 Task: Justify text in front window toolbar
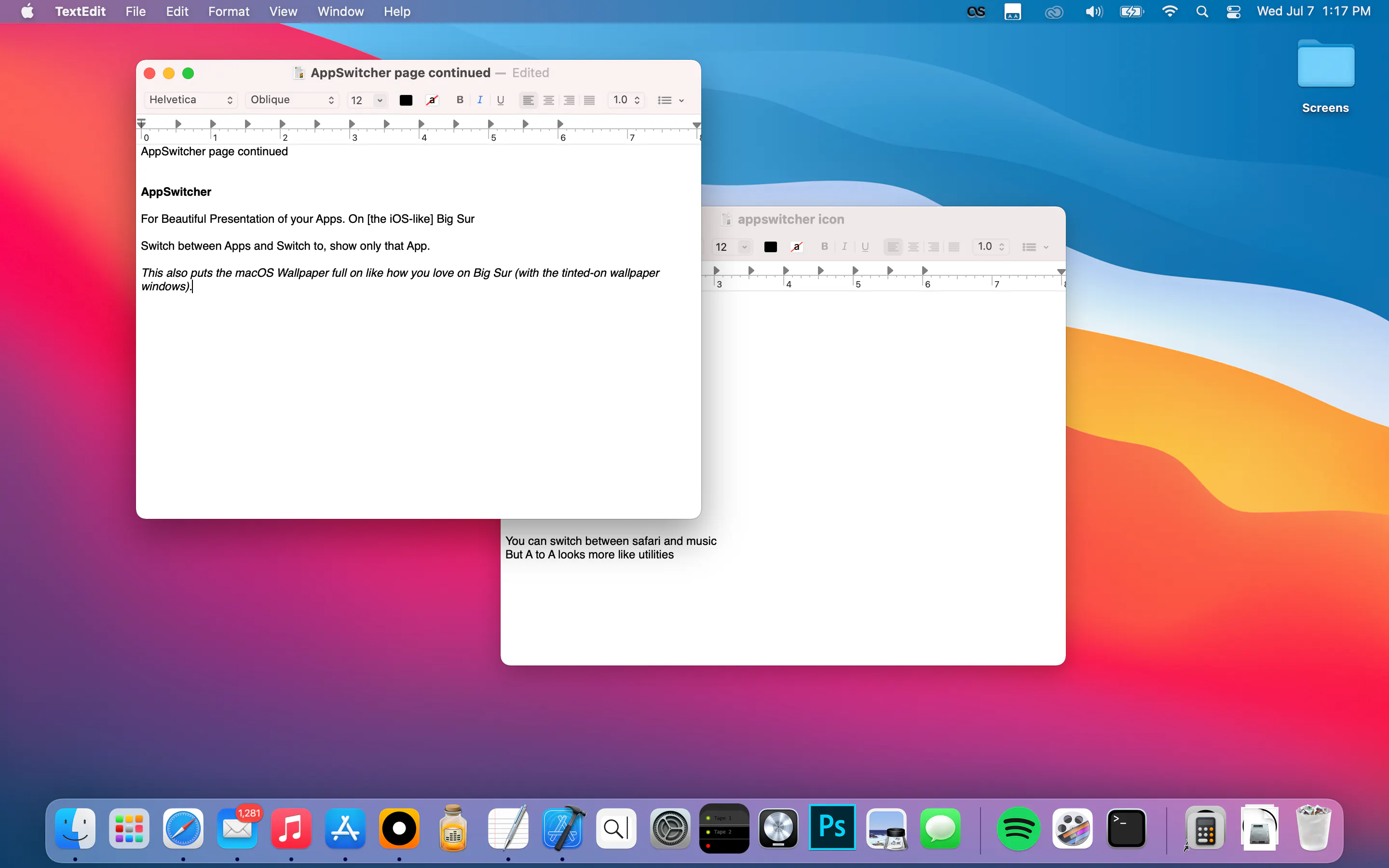[589, 100]
